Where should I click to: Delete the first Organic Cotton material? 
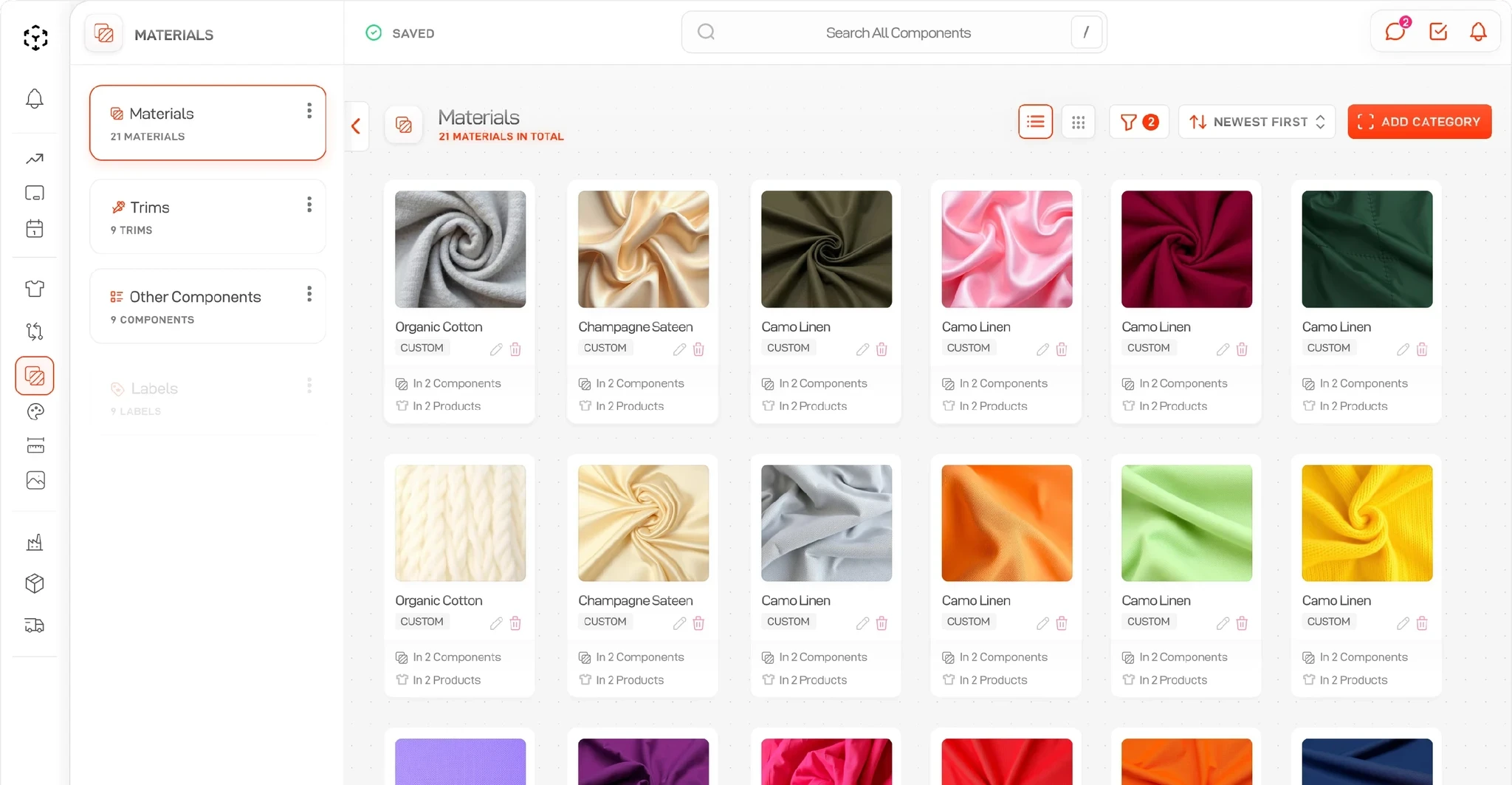pyautogui.click(x=515, y=349)
